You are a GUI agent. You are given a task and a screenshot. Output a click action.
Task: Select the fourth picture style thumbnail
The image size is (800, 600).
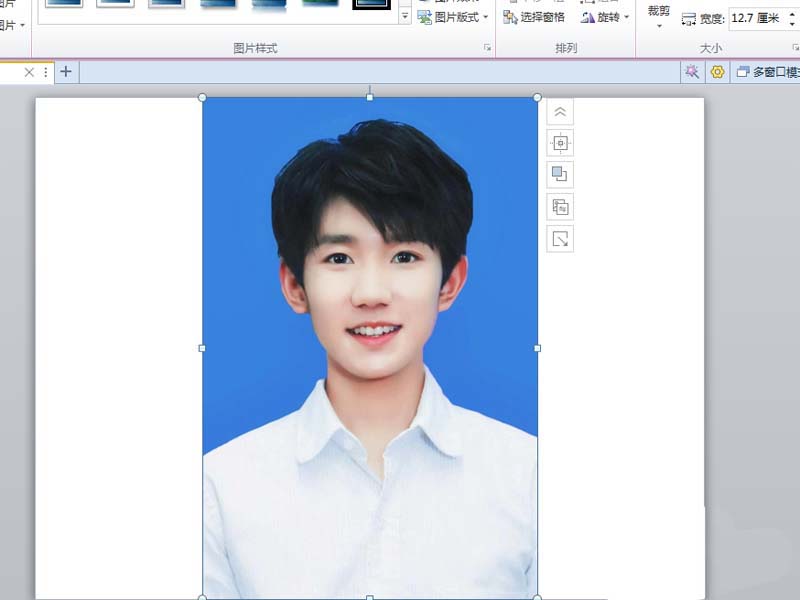[218, 4]
